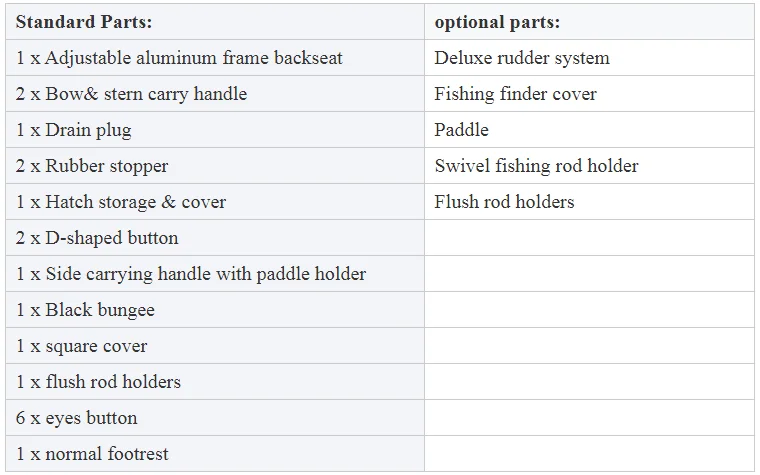Click the optional parts header cell

589,22
